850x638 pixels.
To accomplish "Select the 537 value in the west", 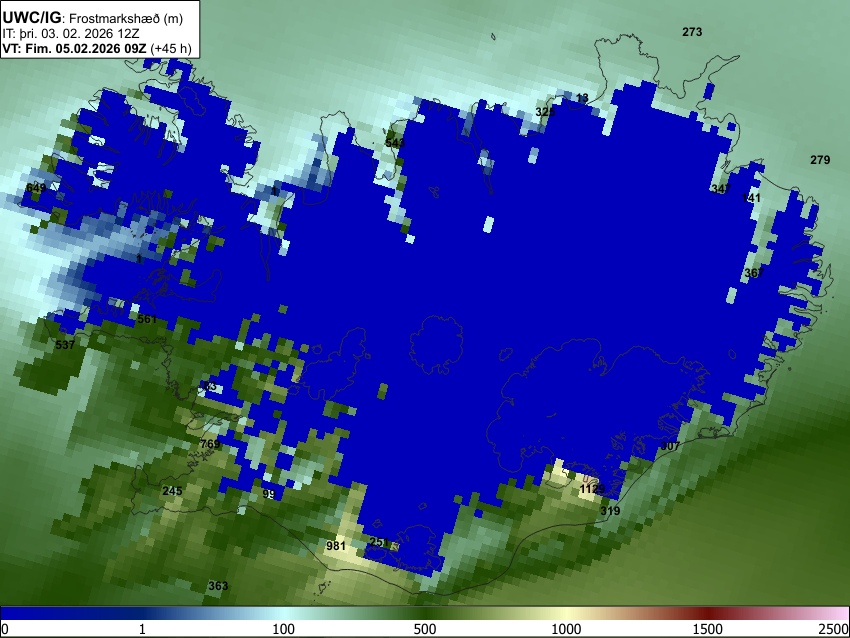I will pos(65,345).
